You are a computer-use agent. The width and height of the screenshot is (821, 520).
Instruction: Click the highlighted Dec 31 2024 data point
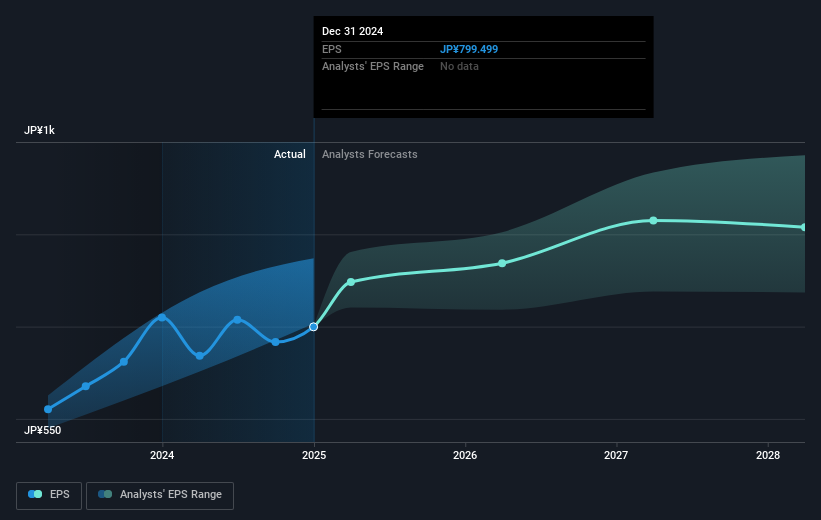click(314, 327)
